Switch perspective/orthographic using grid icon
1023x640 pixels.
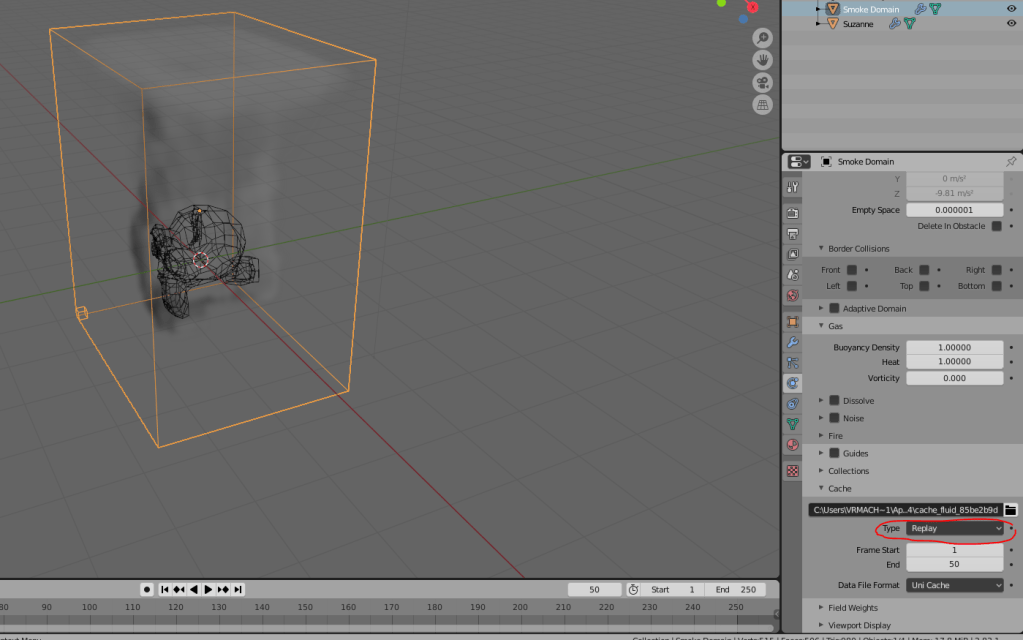coord(763,105)
